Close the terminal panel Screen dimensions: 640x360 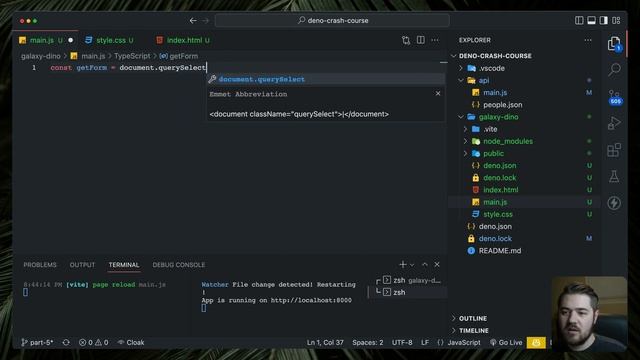[437, 264]
